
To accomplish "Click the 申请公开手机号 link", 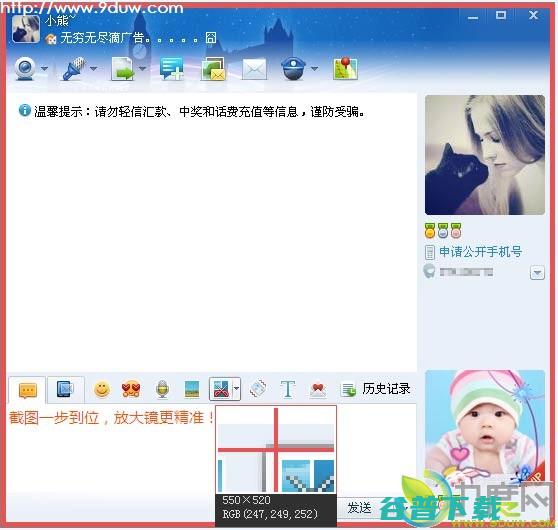I will pos(480,252).
